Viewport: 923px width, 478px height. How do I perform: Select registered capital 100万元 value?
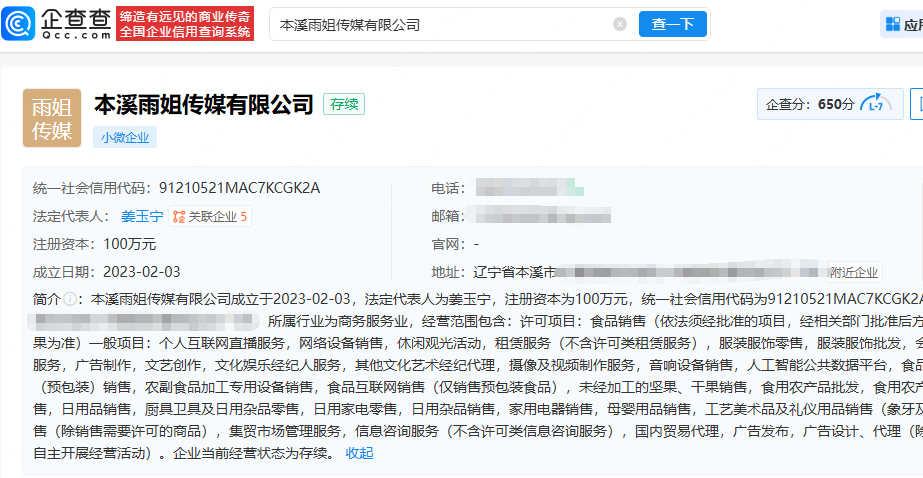[x=130, y=244]
